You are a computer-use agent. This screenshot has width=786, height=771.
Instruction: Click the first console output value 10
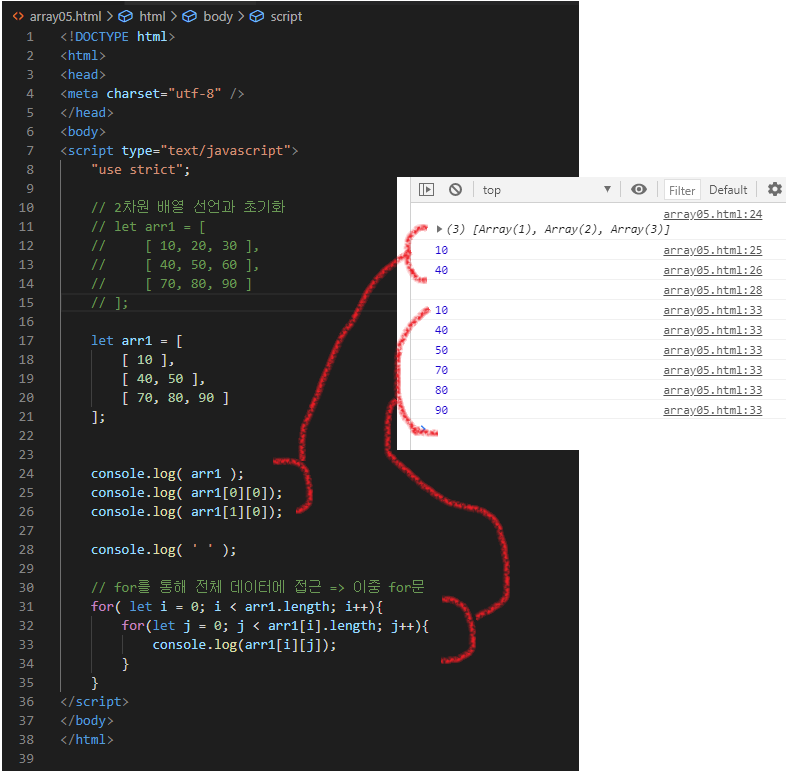pos(441,250)
